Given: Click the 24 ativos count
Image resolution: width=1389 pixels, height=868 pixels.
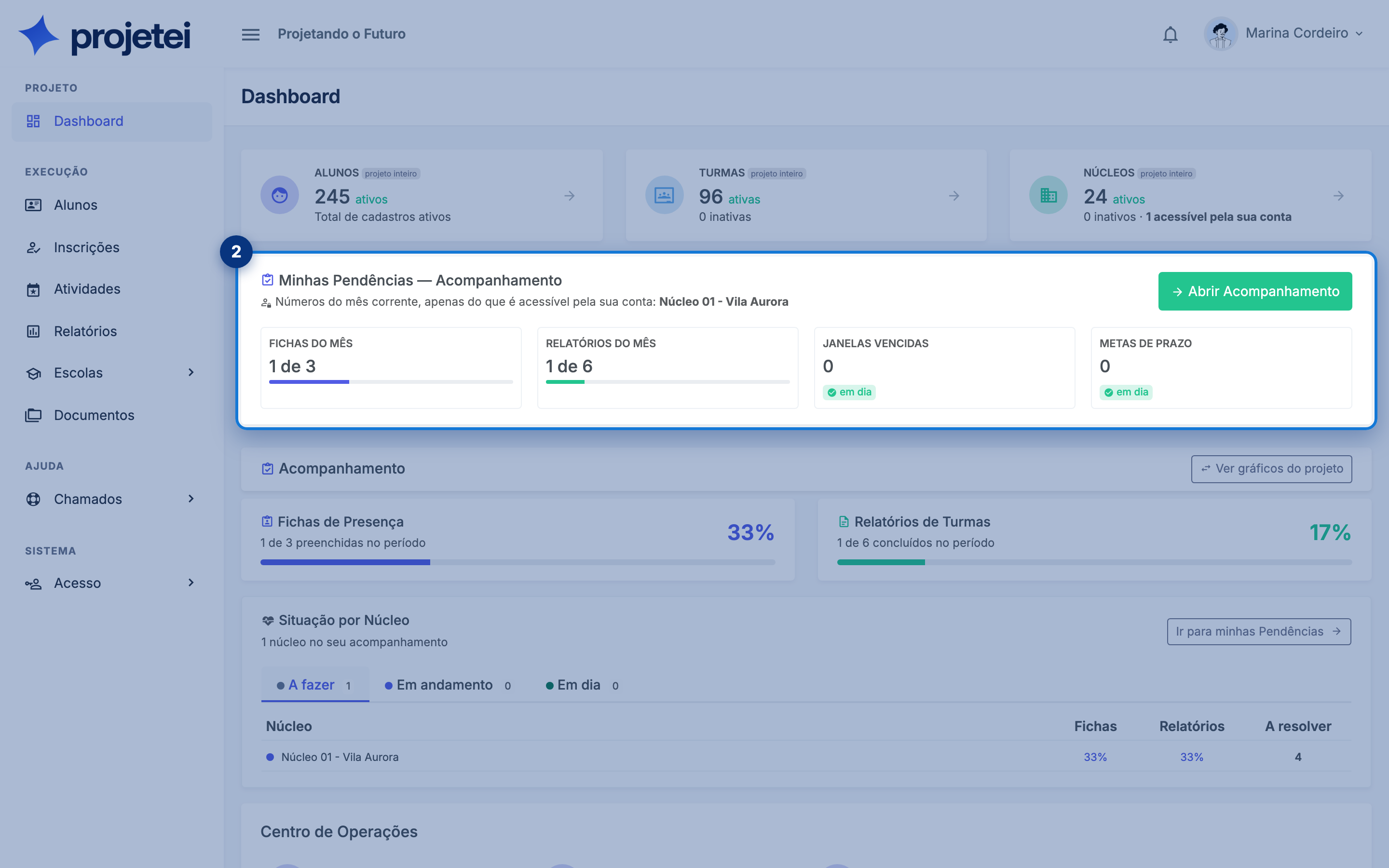Looking at the screenshot, I should [1114, 197].
